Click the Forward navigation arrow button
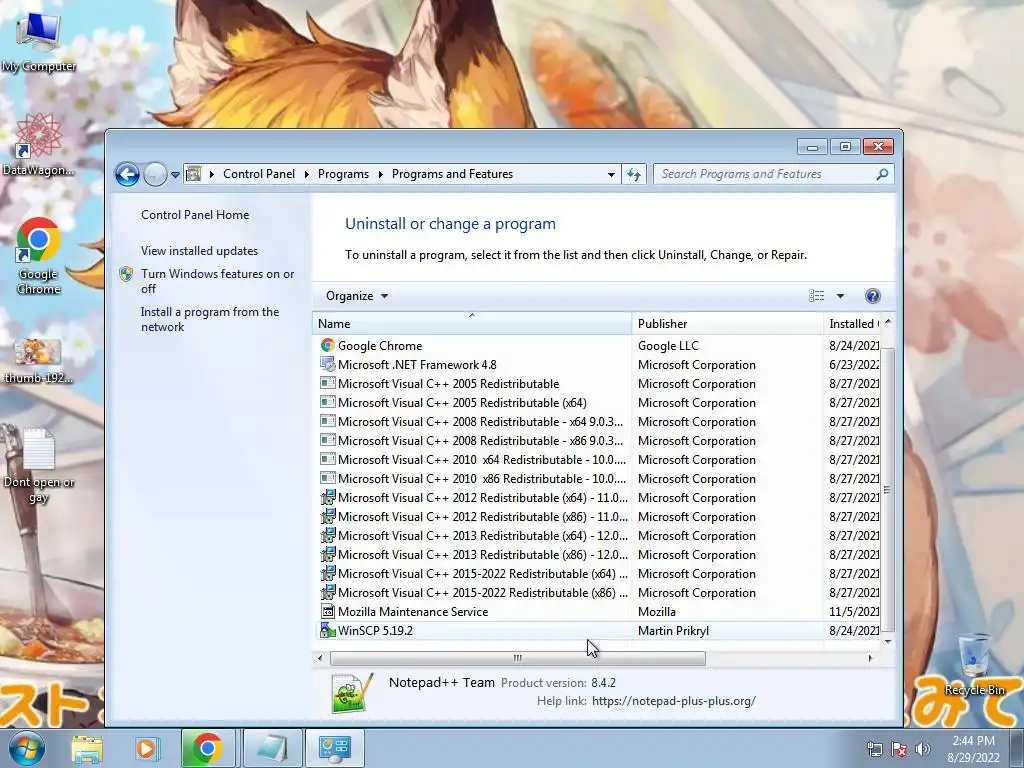 [x=155, y=174]
